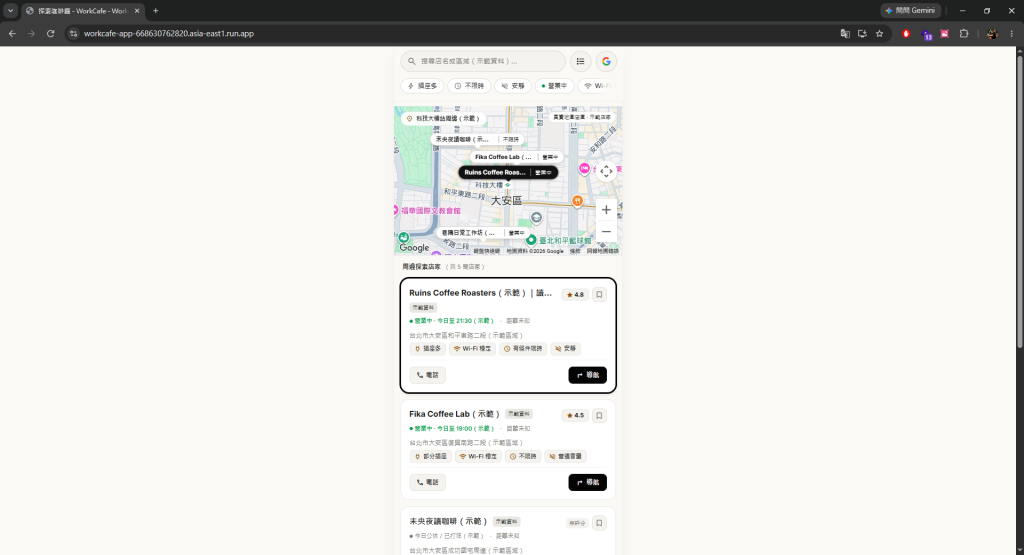Image resolution: width=1024 pixels, height=555 pixels.
Task: Open a new browser tab
Action: coord(155,11)
